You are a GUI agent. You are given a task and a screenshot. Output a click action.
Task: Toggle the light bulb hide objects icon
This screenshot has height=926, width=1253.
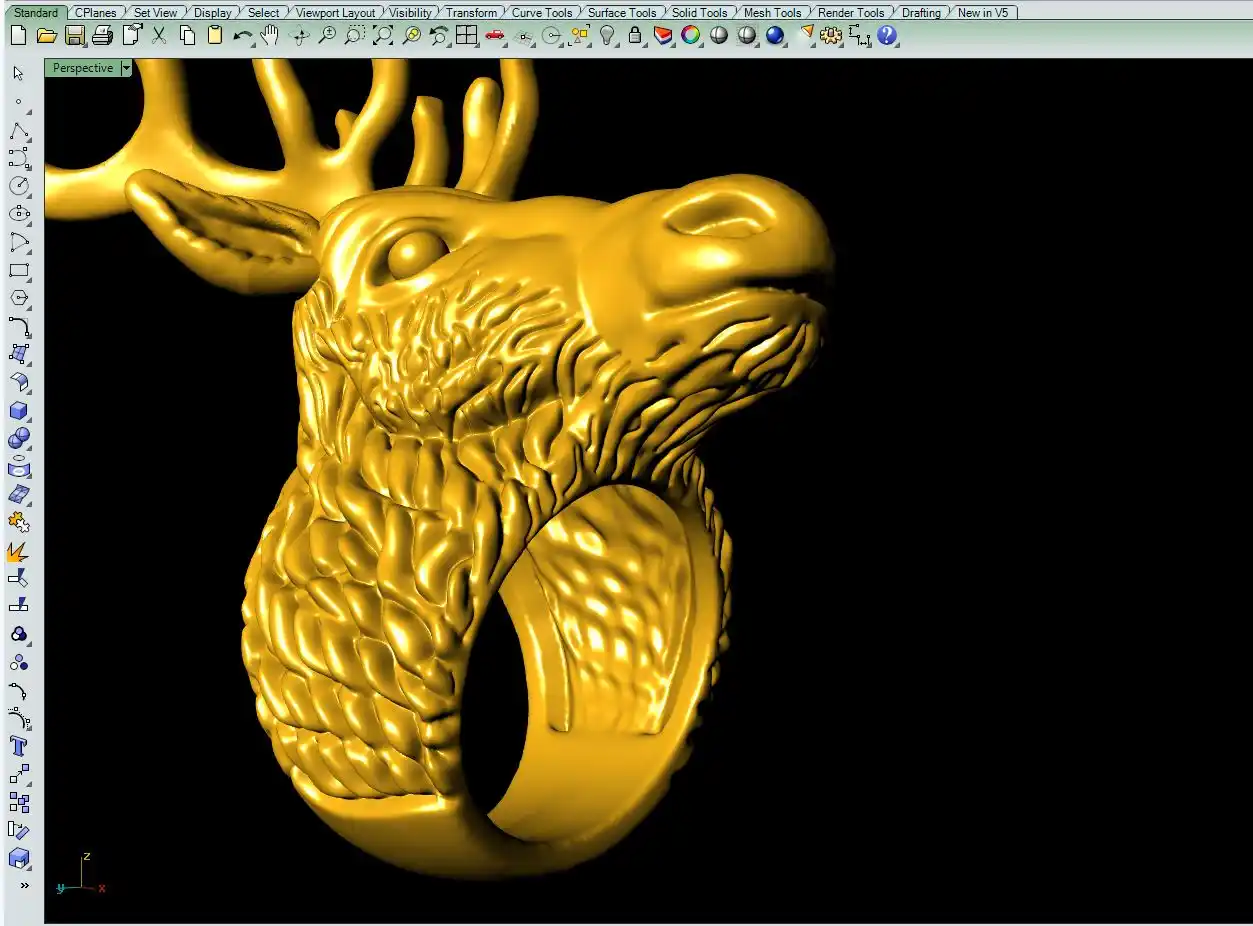tap(606, 36)
